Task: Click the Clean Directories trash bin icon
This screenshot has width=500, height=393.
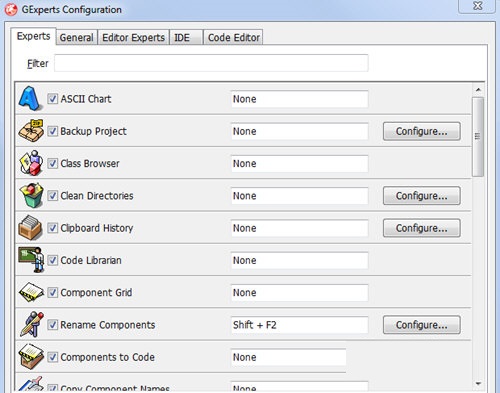Action: 31,195
